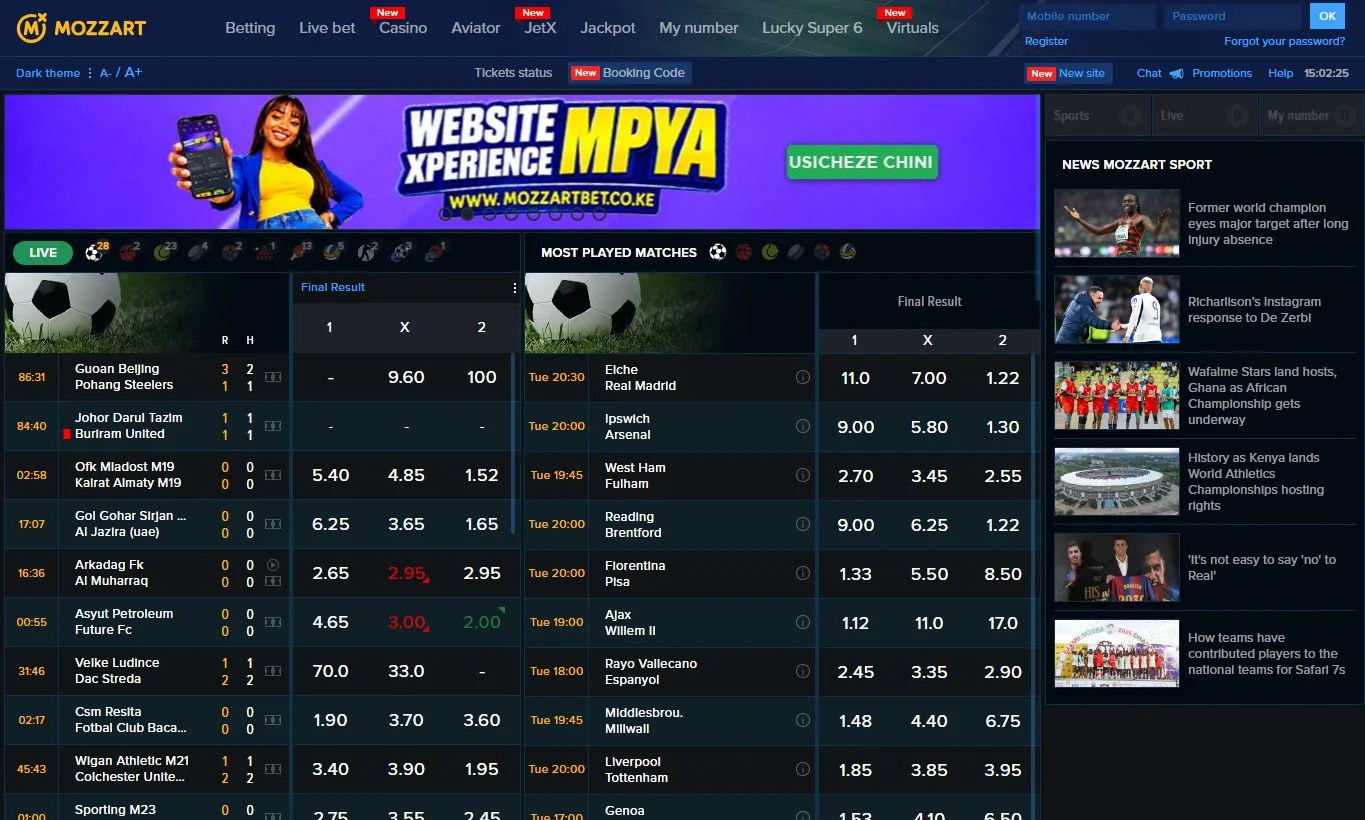The height and width of the screenshot is (820, 1365).
Task: Show tennis in Most Played Matches
Action: point(770,252)
